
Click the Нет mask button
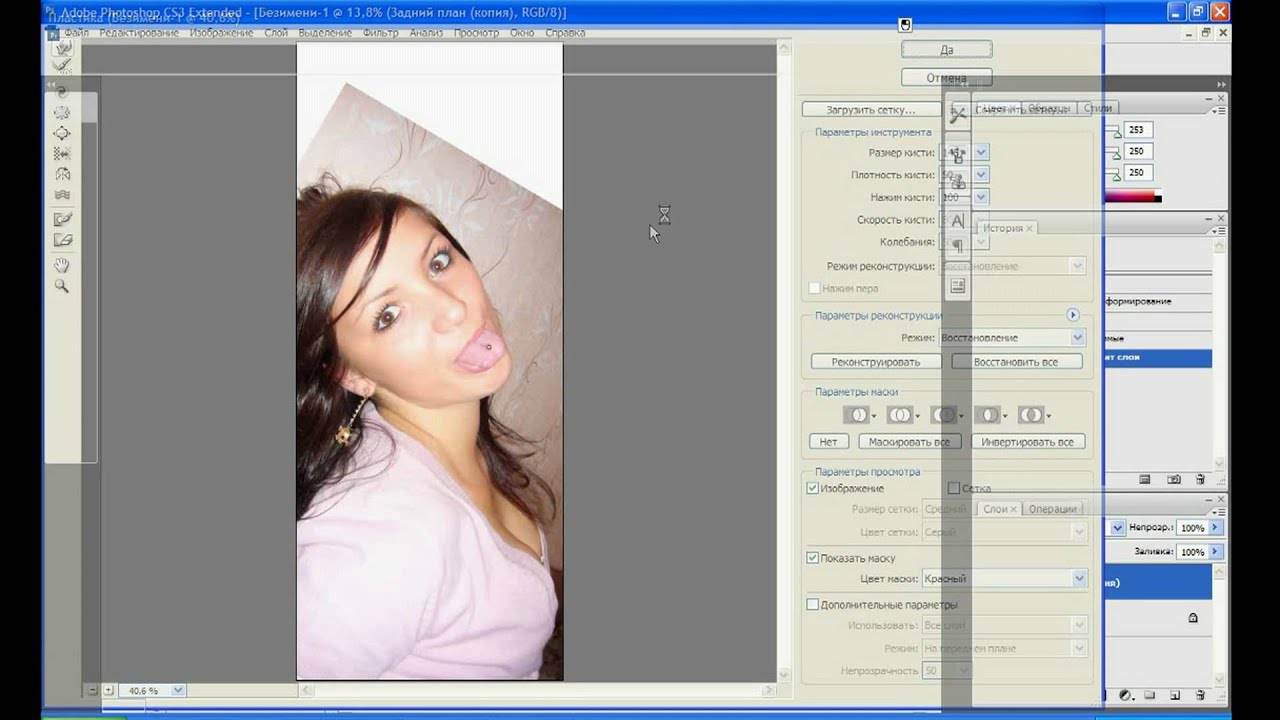pos(828,441)
